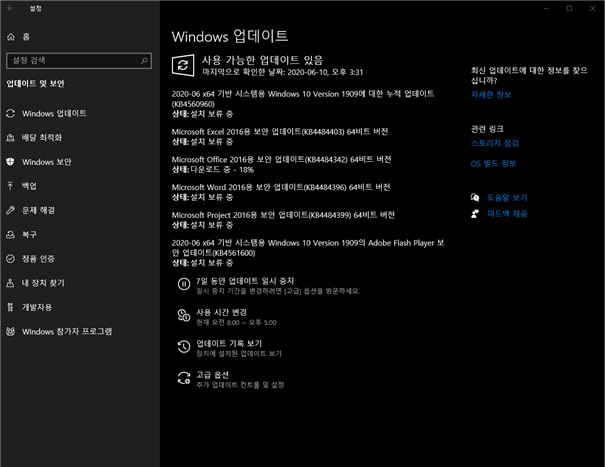Click the 마지막으로 확인한 날짜 text
Viewport: 605px width, 467px height.
click(282, 72)
